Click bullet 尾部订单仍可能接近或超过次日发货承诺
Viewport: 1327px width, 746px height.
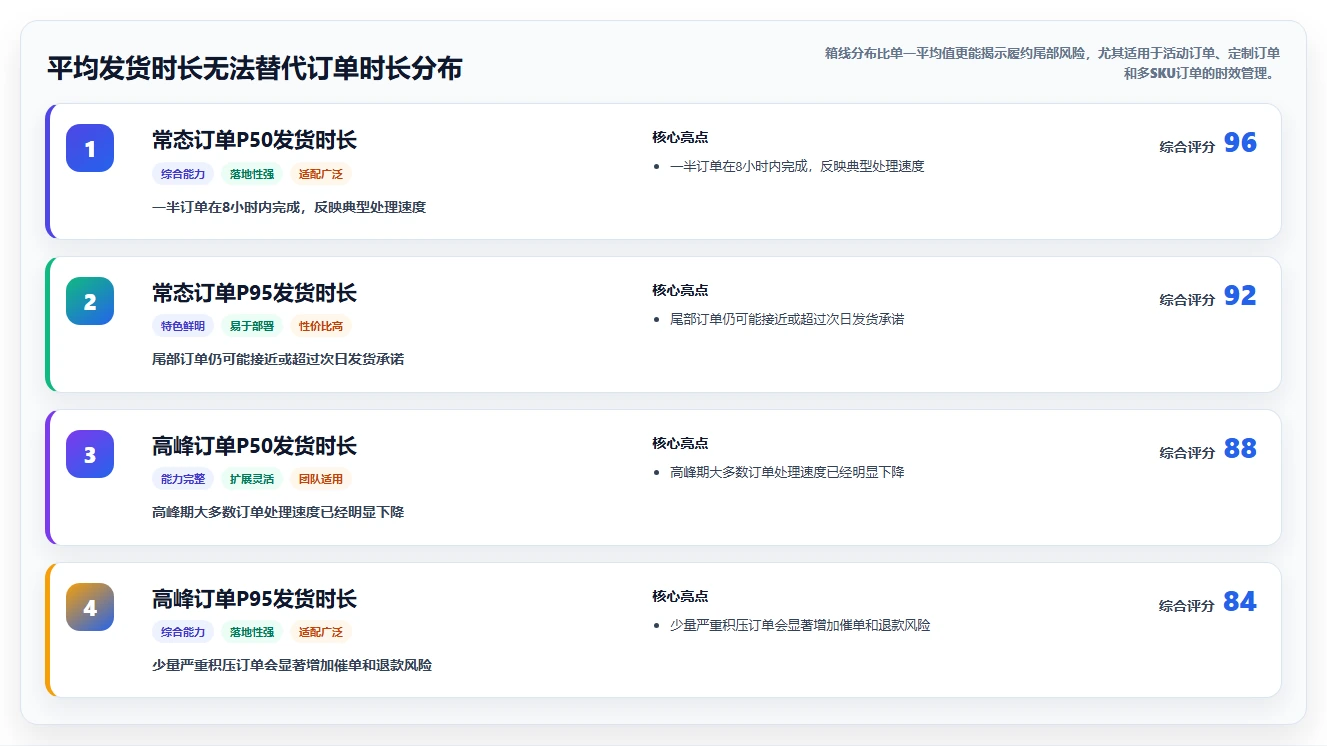click(x=787, y=319)
